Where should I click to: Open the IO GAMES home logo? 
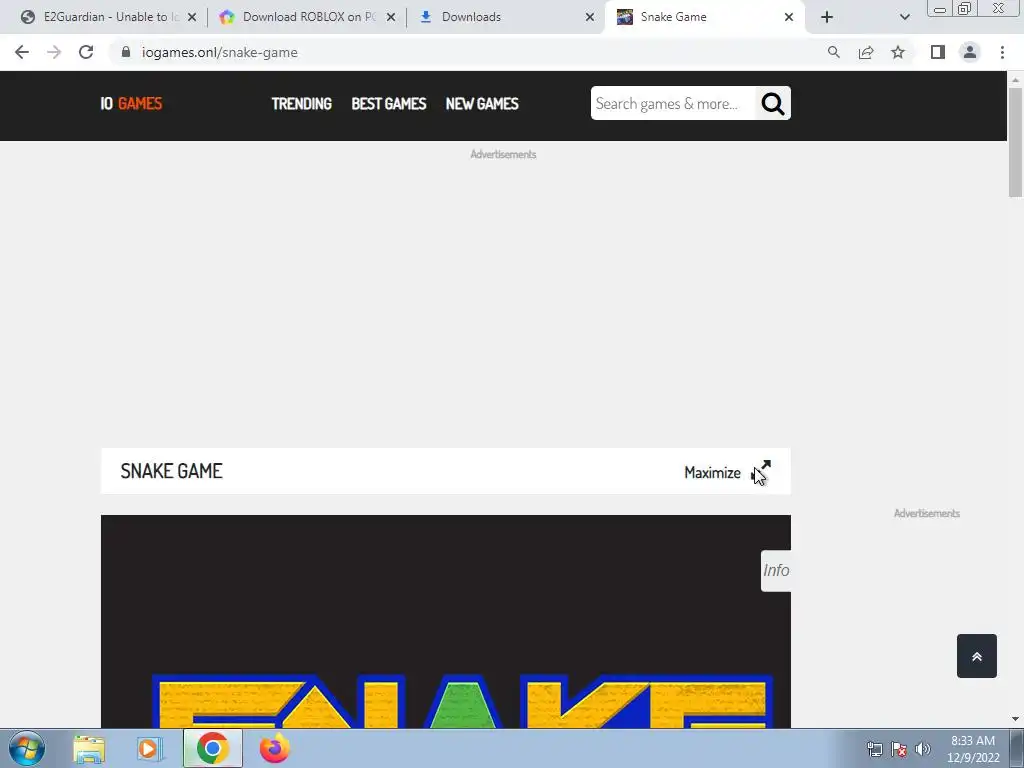[x=131, y=103]
